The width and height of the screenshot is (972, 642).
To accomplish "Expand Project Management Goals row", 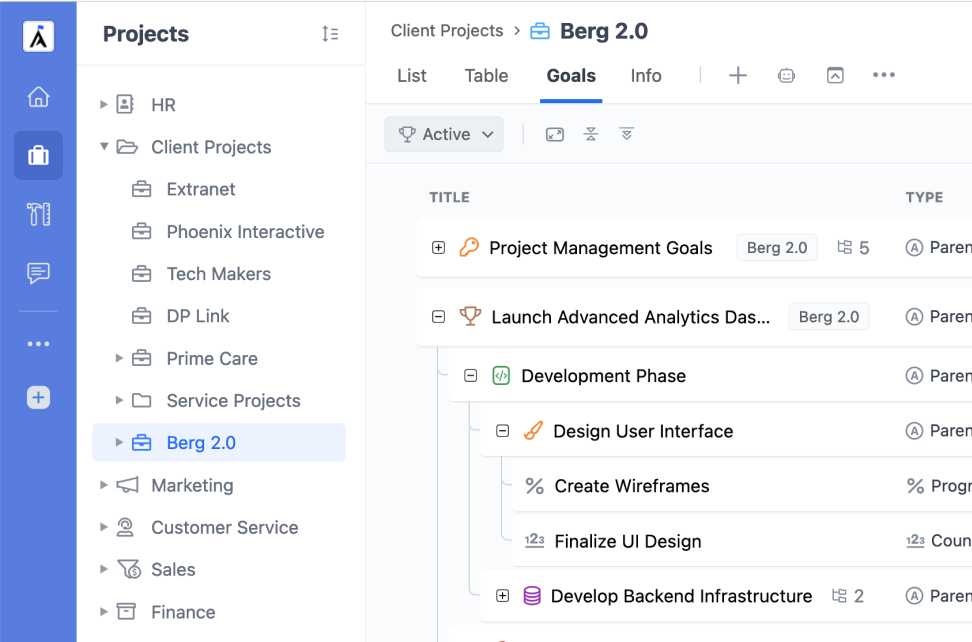I will click(x=438, y=248).
